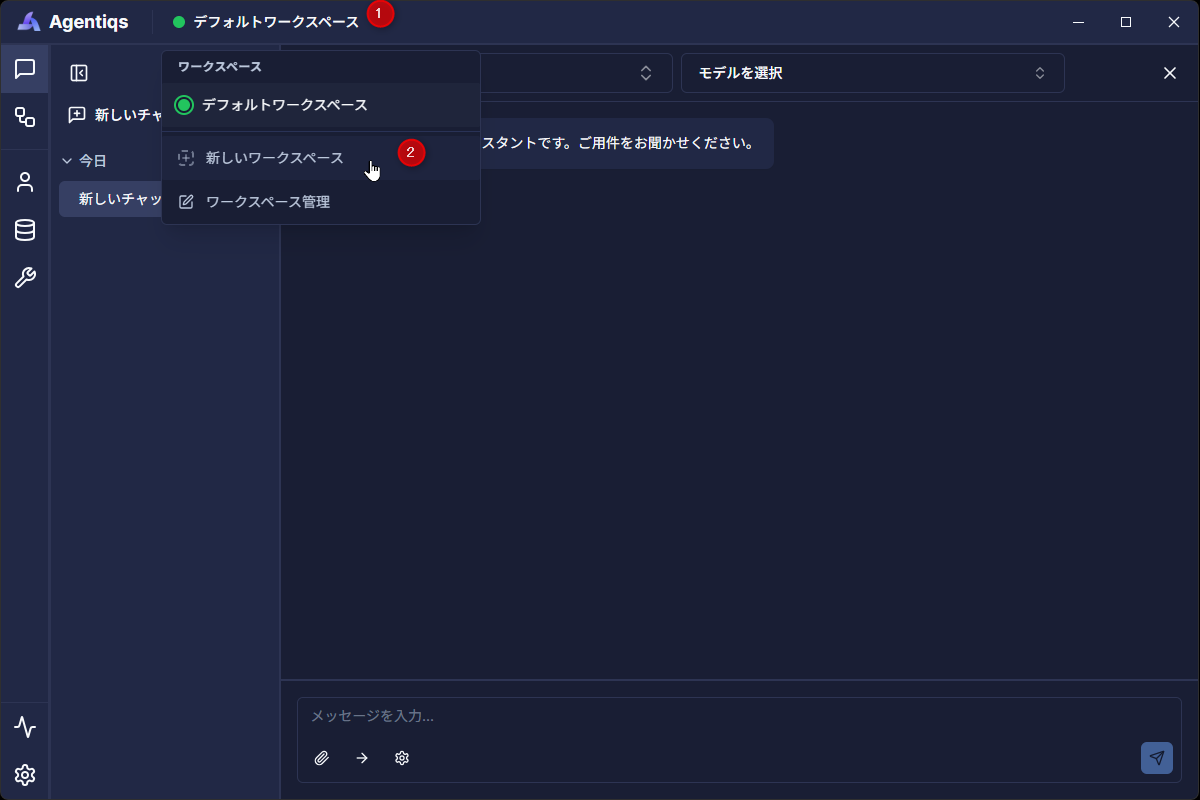Image resolution: width=1200 pixels, height=800 pixels.
Task: Click the paperclip attach file icon
Action: 322,758
